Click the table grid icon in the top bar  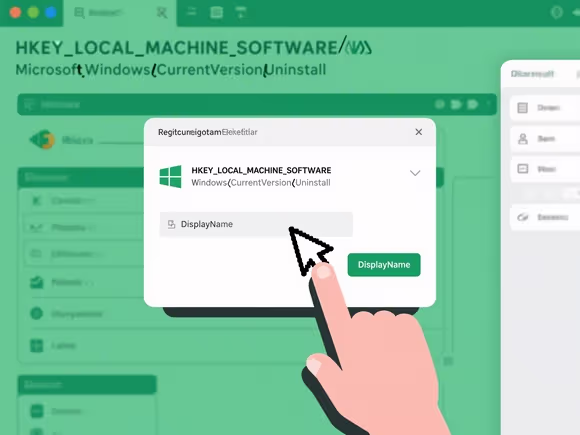216,12
